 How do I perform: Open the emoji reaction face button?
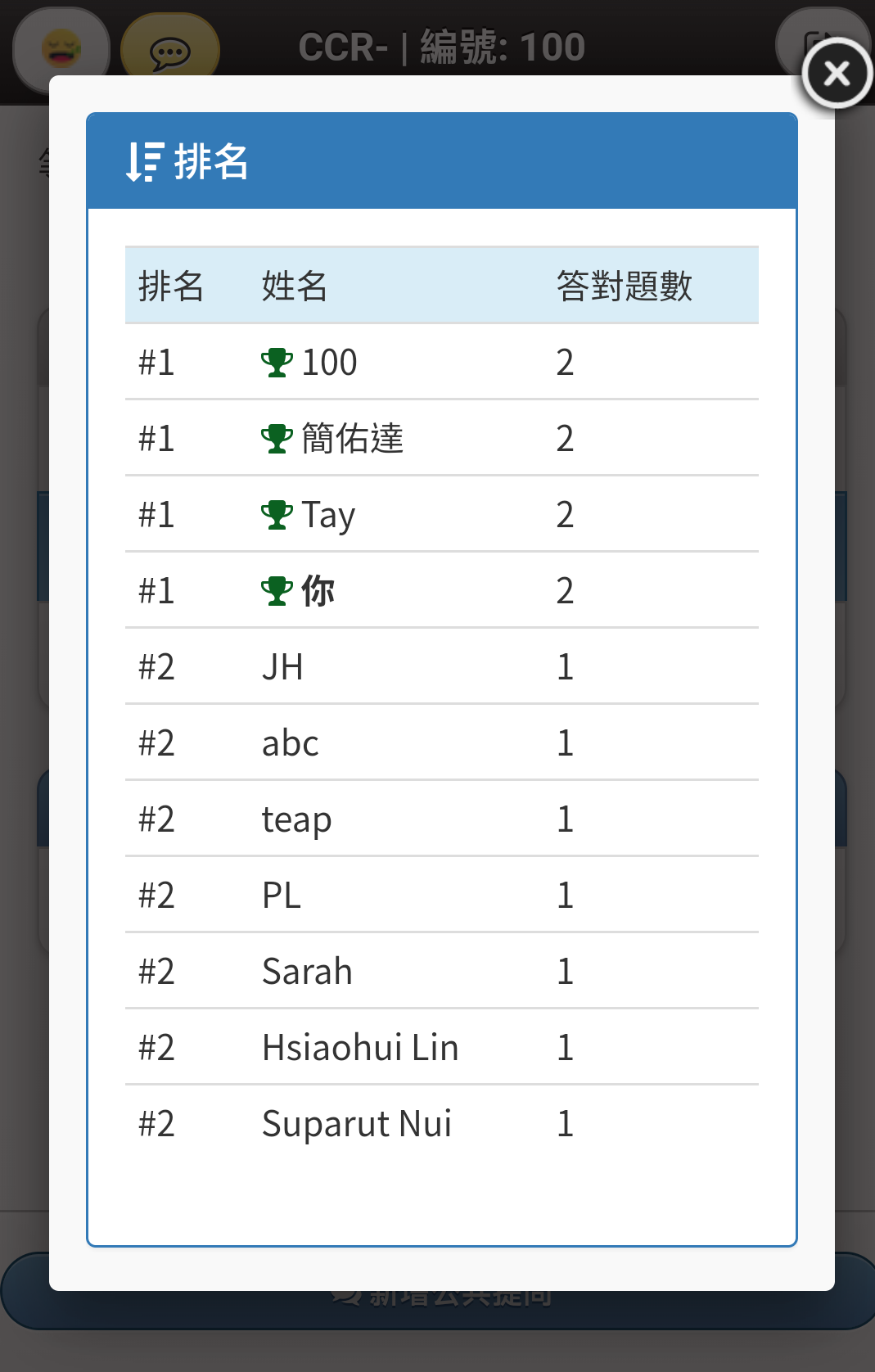point(61,50)
